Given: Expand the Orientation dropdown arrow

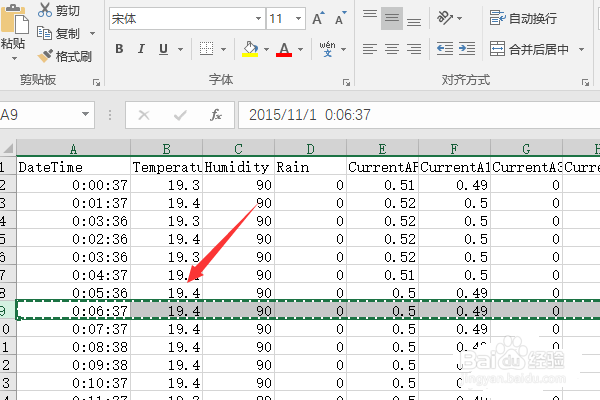Looking at the screenshot, I should coord(460,18).
